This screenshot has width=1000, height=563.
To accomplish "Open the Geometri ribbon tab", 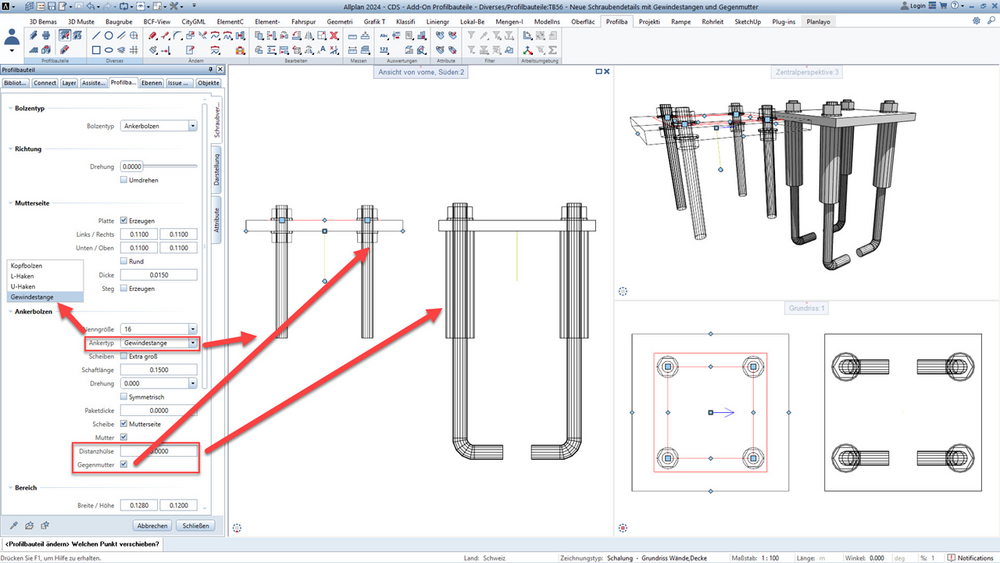I will tap(339, 21).
